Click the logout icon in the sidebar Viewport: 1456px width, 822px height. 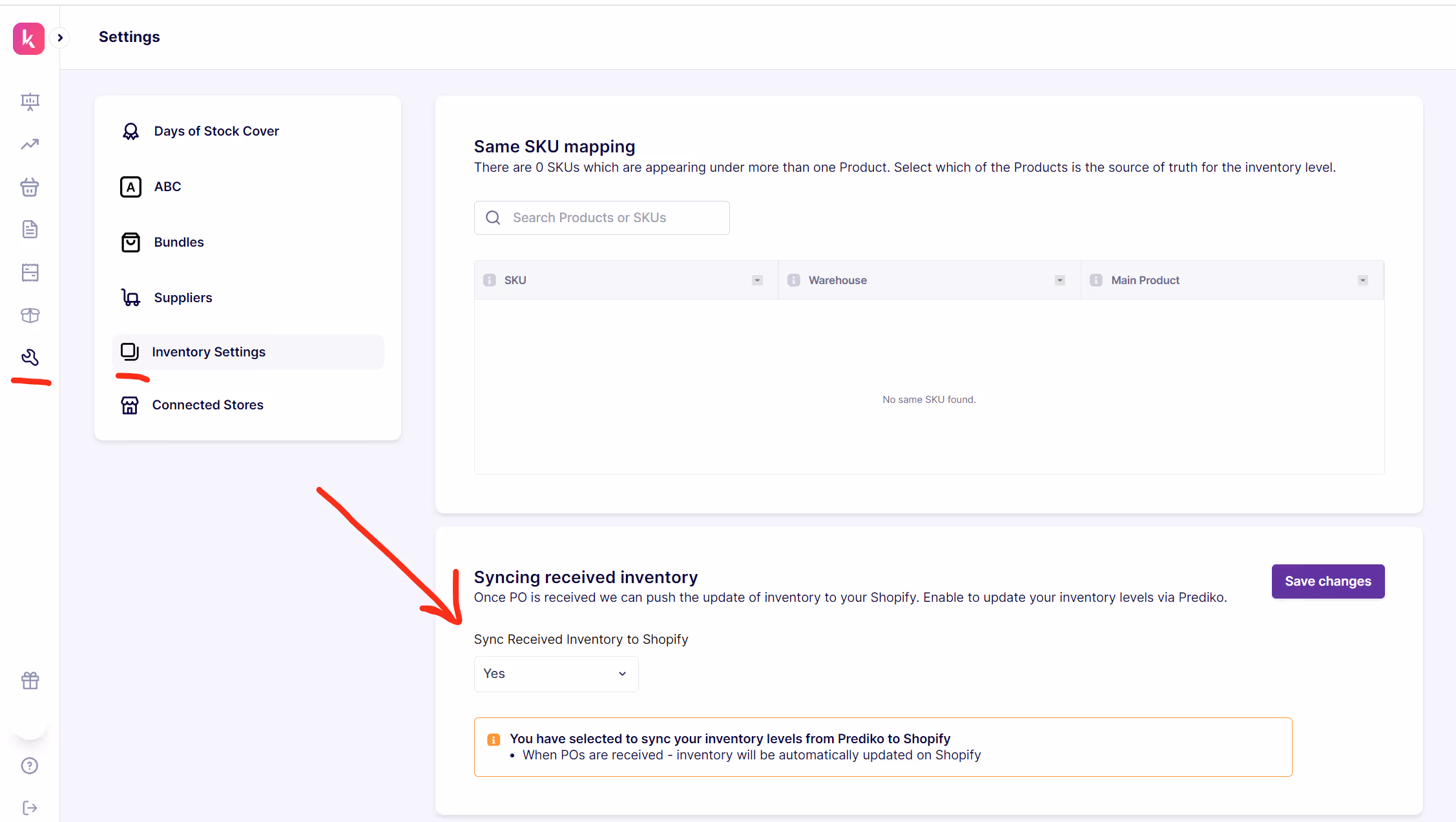click(x=30, y=808)
